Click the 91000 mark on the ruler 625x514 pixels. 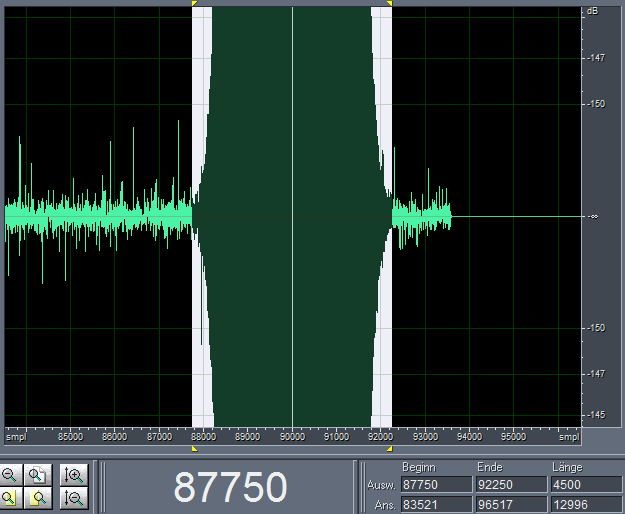[336, 437]
